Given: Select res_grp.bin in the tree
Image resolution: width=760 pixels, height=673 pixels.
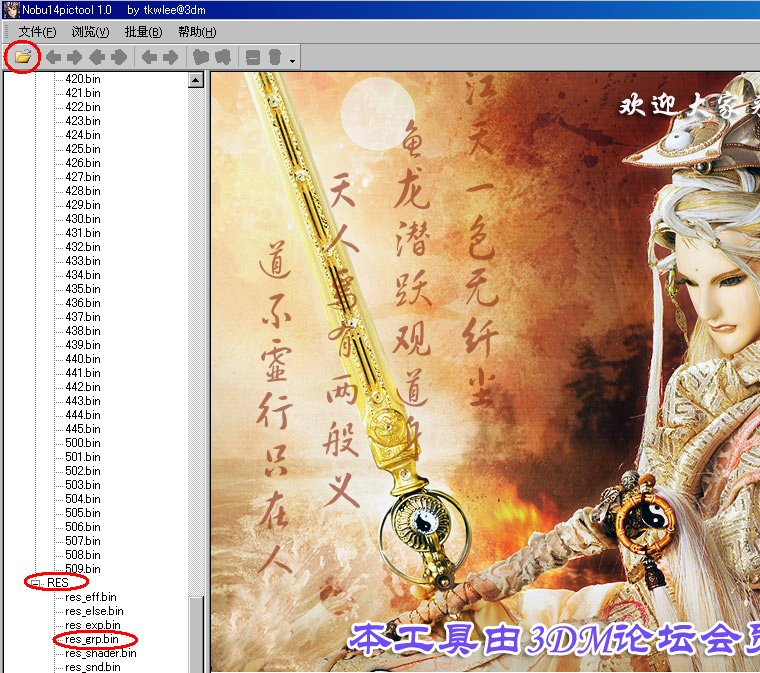Looking at the screenshot, I should [x=92, y=639].
